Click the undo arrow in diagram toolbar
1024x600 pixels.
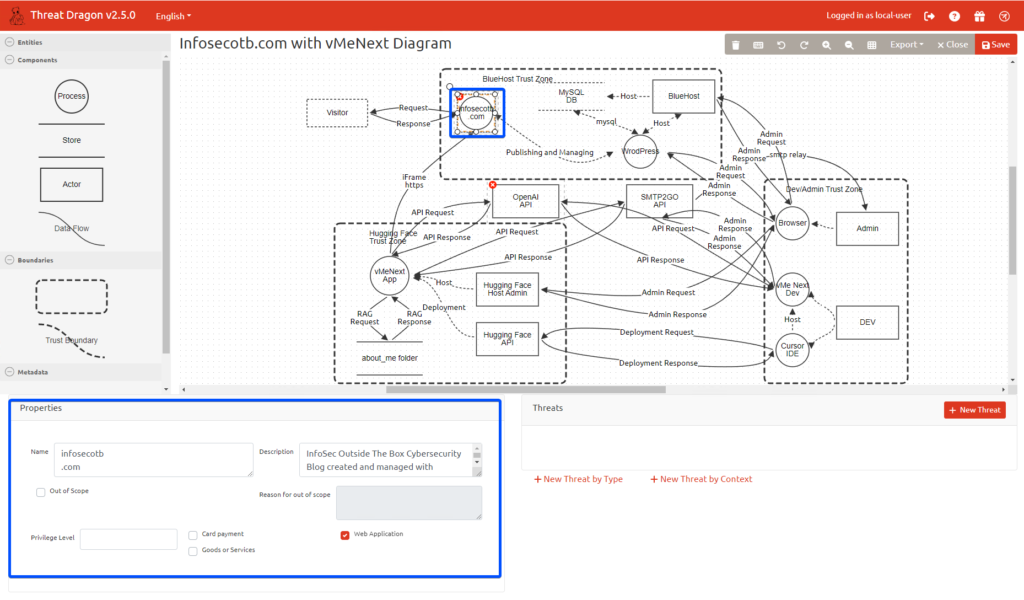pos(781,45)
